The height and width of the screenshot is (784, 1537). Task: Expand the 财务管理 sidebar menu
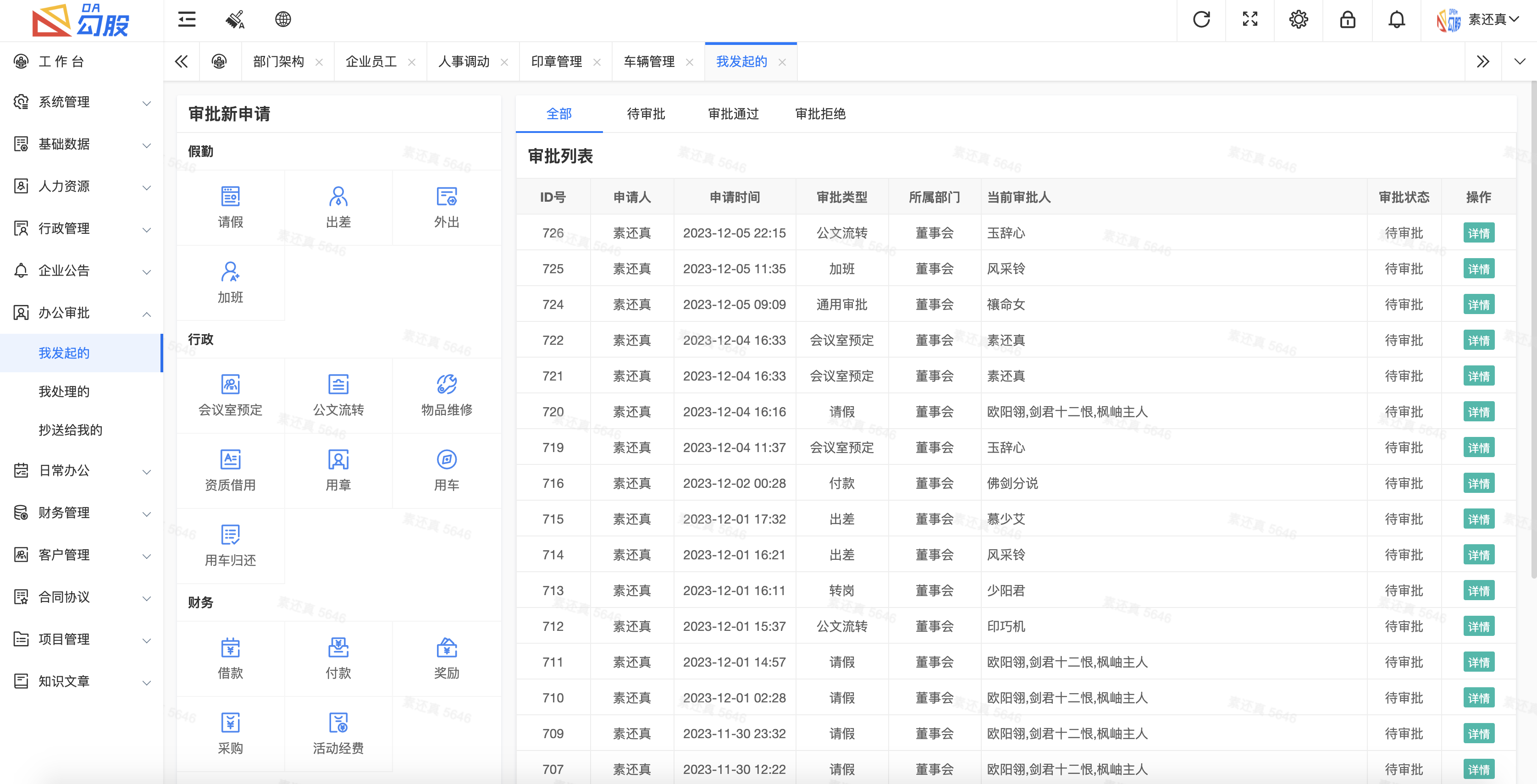[82, 513]
